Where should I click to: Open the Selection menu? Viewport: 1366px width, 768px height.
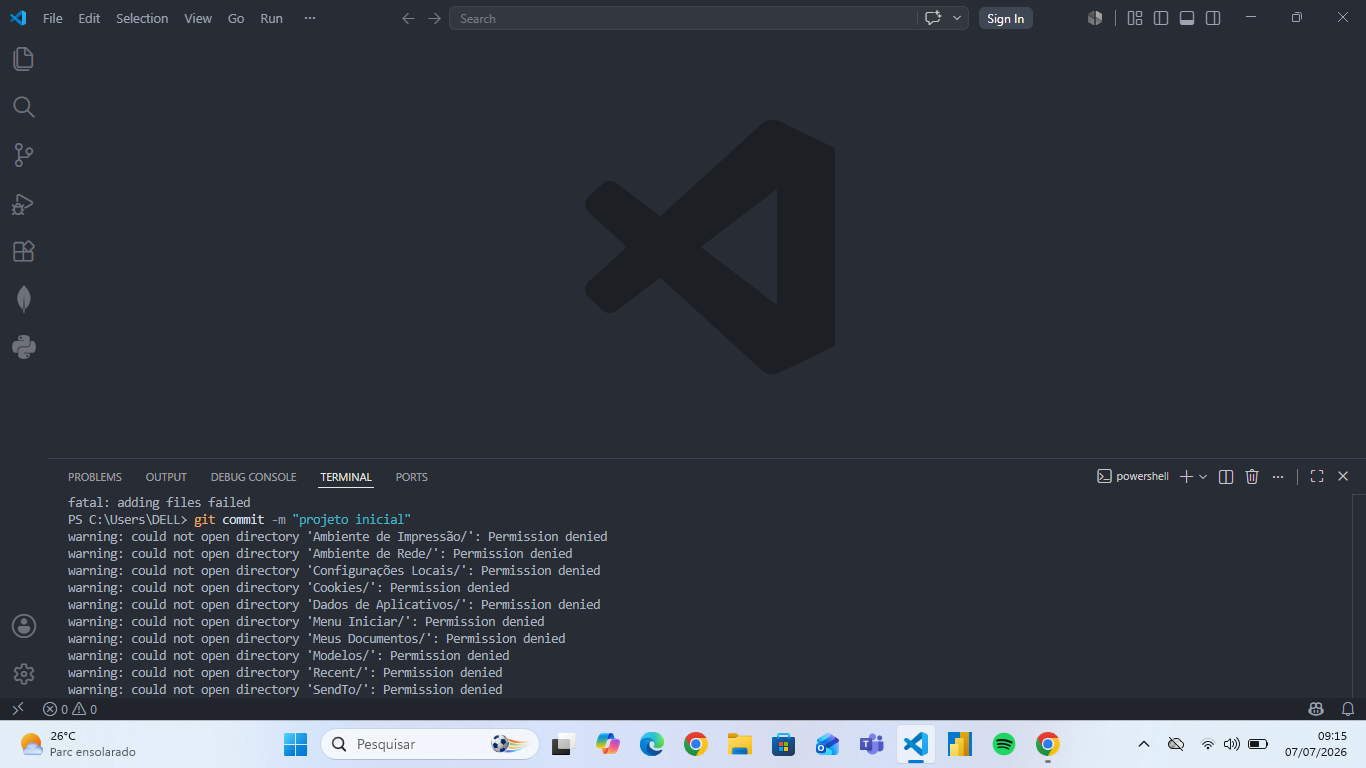coord(142,18)
